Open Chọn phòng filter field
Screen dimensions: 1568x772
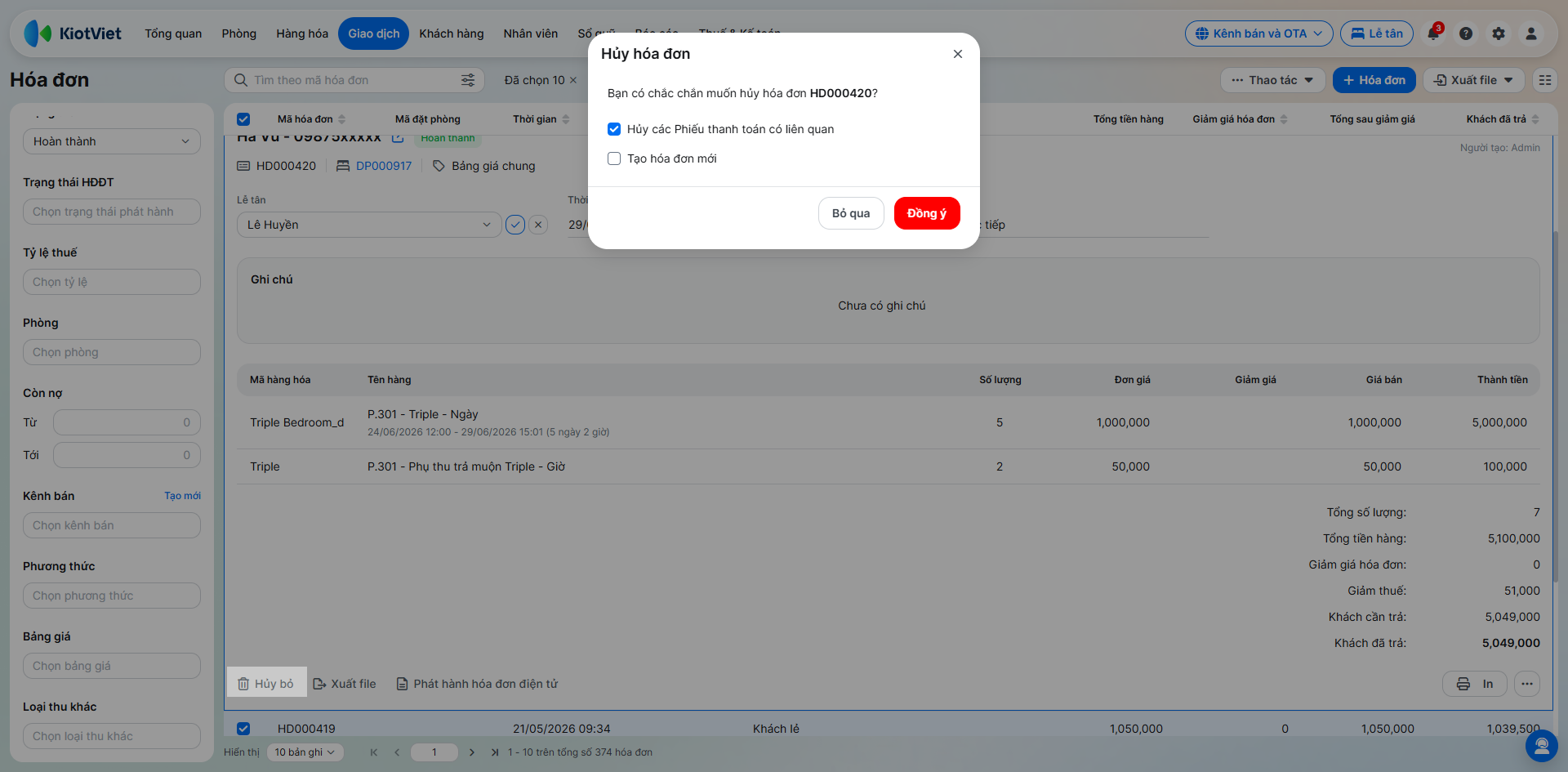coord(112,352)
